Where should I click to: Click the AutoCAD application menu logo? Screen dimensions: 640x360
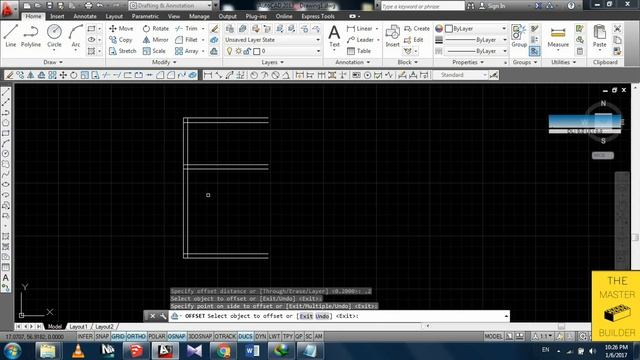tap(7, 9)
